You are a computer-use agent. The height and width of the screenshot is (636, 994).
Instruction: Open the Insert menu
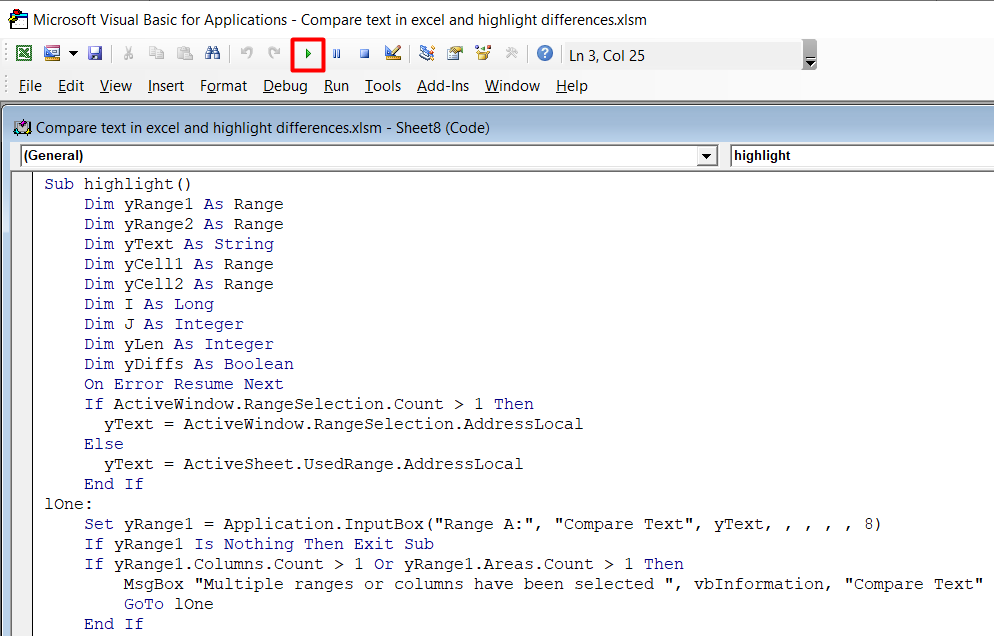coord(166,86)
